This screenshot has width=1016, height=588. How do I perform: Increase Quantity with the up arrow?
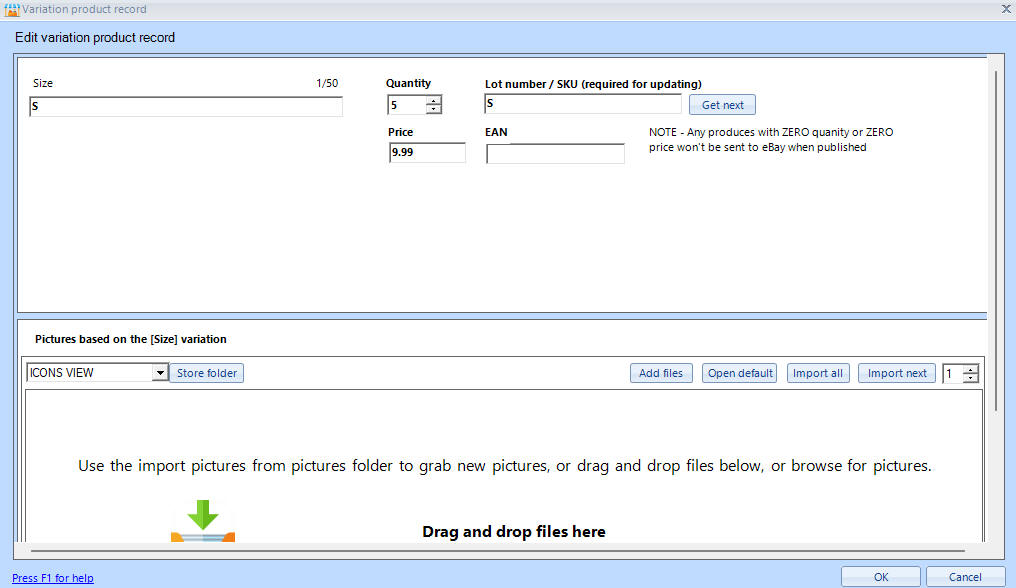click(x=434, y=100)
